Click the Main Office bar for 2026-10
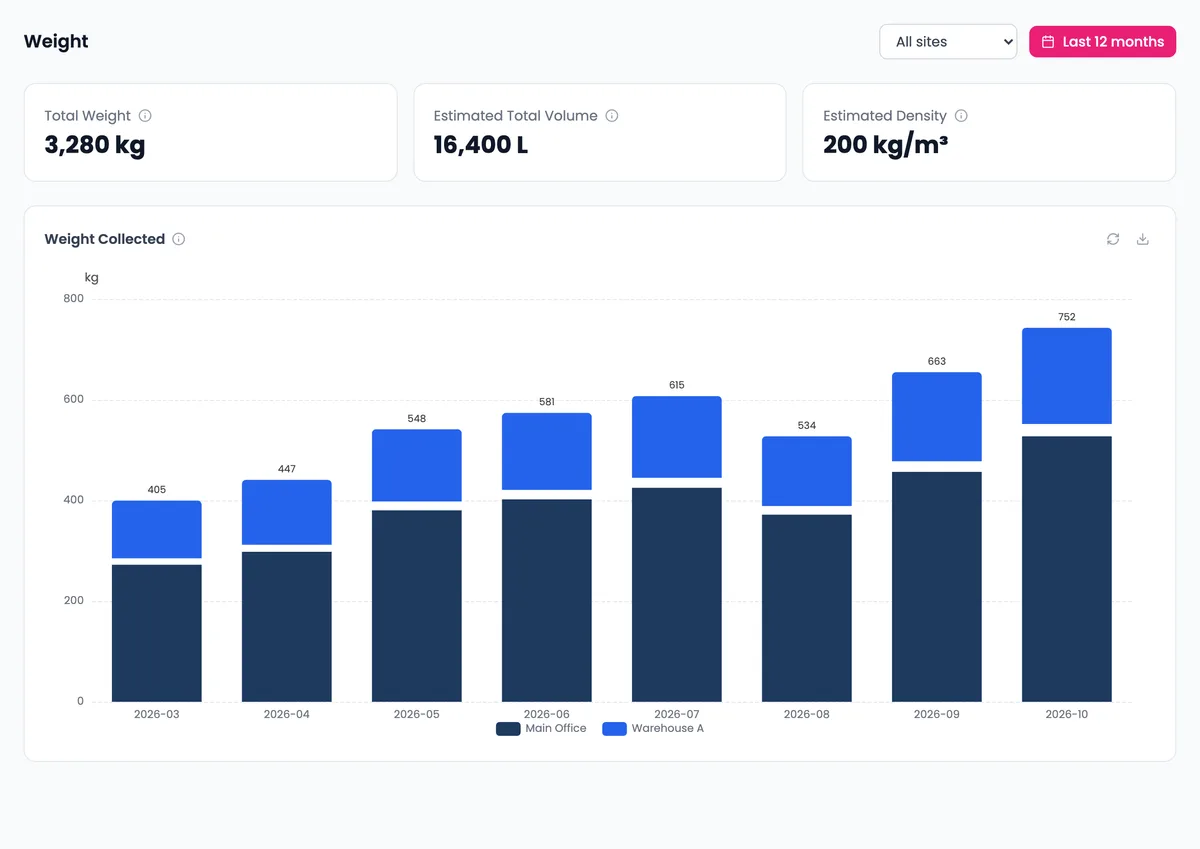Image resolution: width=1200 pixels, height=849 pixels. click(x=1067, y=569)
